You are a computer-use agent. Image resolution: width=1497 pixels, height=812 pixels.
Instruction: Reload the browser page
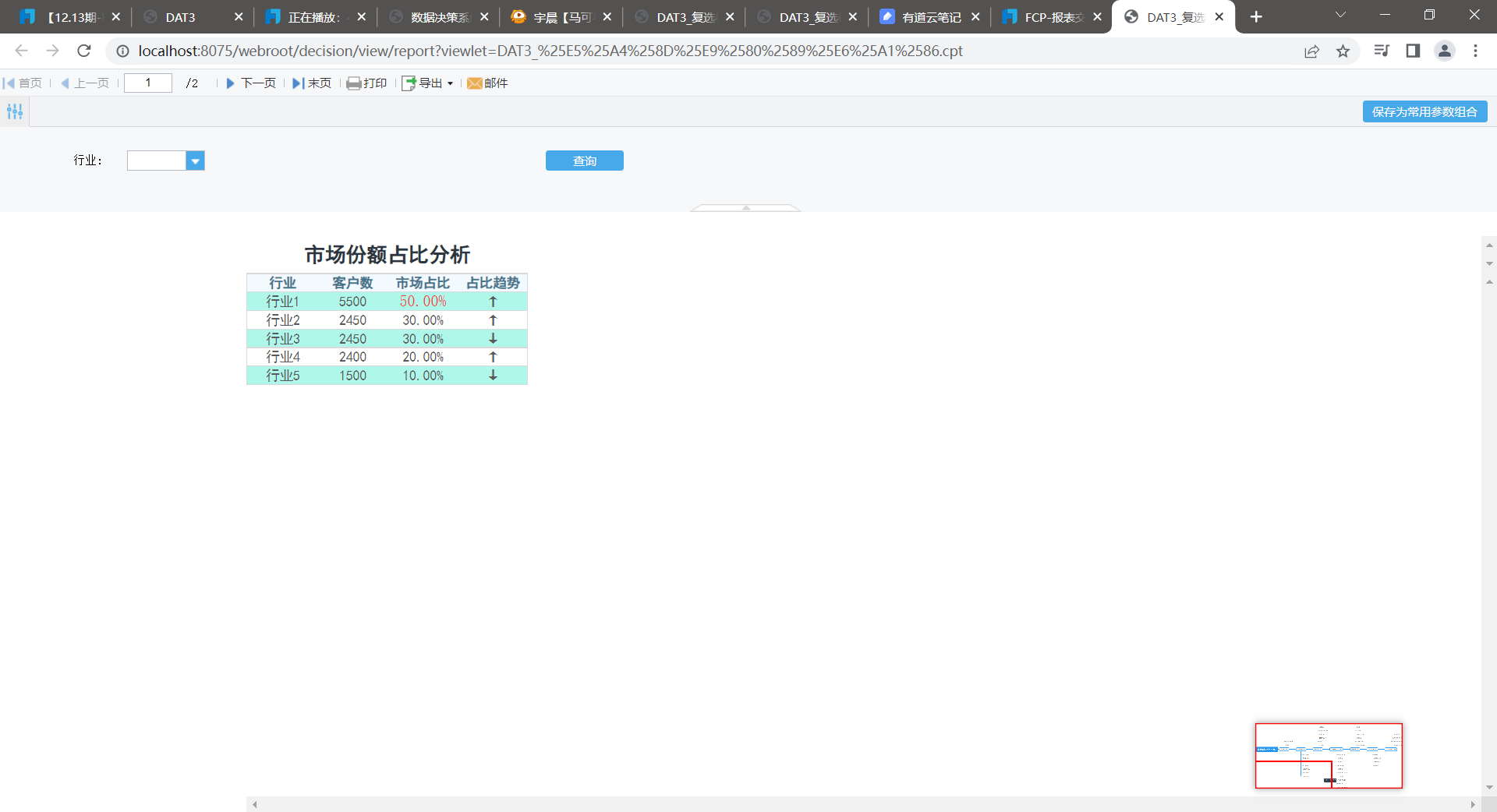(x=84, y=51)
